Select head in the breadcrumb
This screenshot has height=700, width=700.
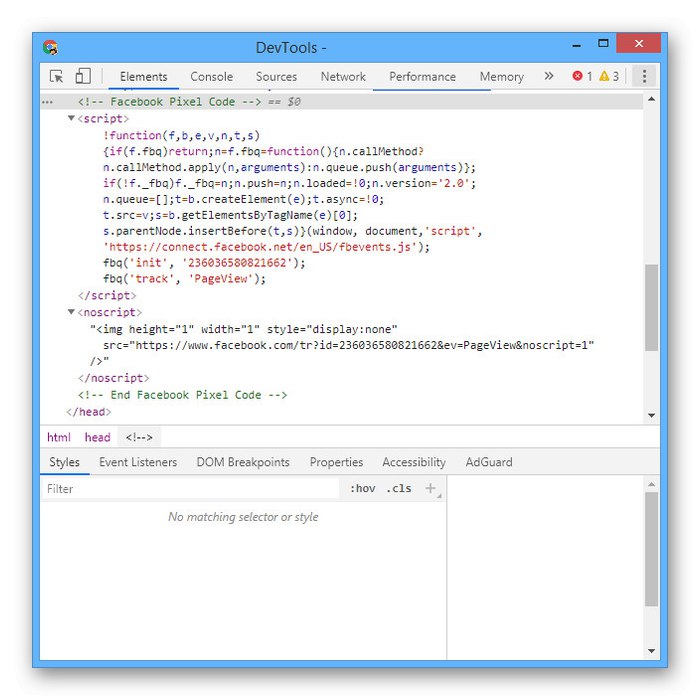[97, 437]
